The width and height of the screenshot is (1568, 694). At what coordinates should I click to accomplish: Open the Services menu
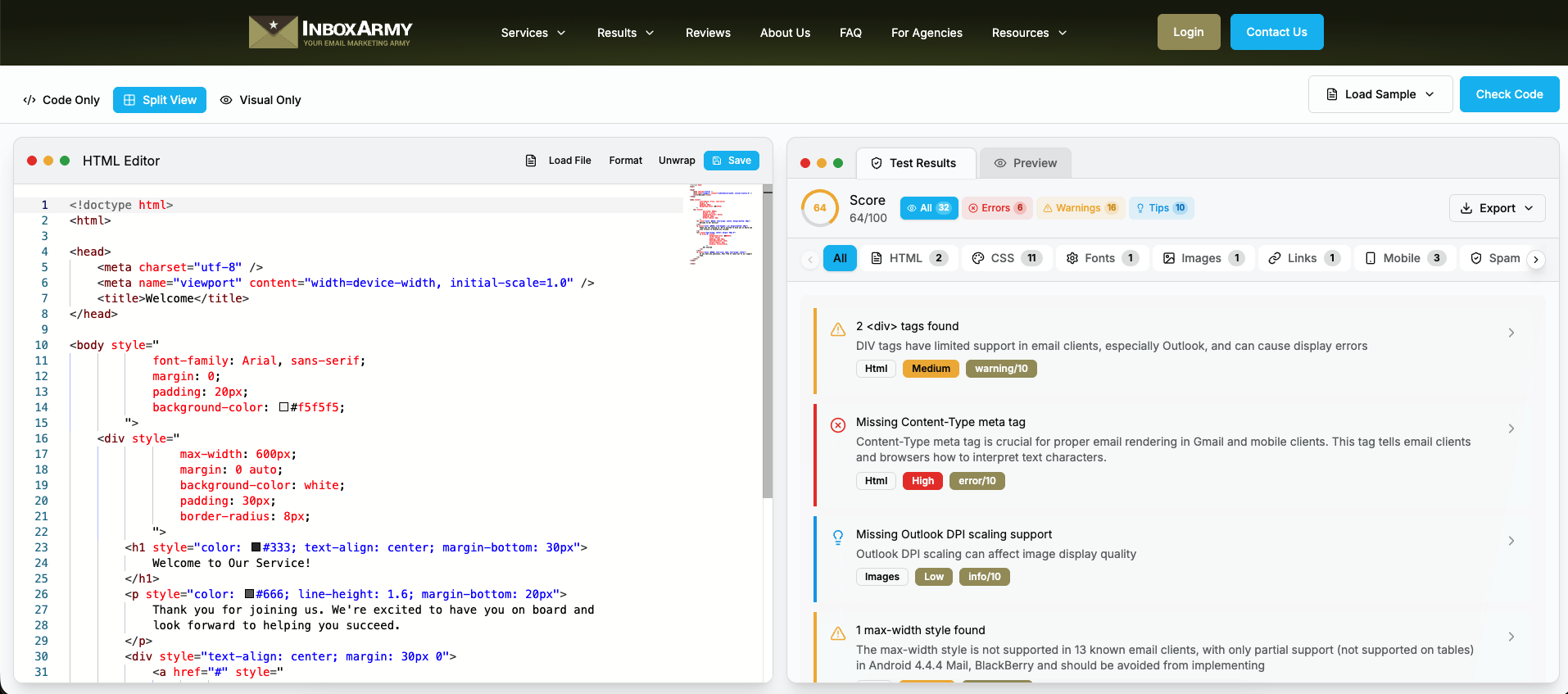[533, 33]
